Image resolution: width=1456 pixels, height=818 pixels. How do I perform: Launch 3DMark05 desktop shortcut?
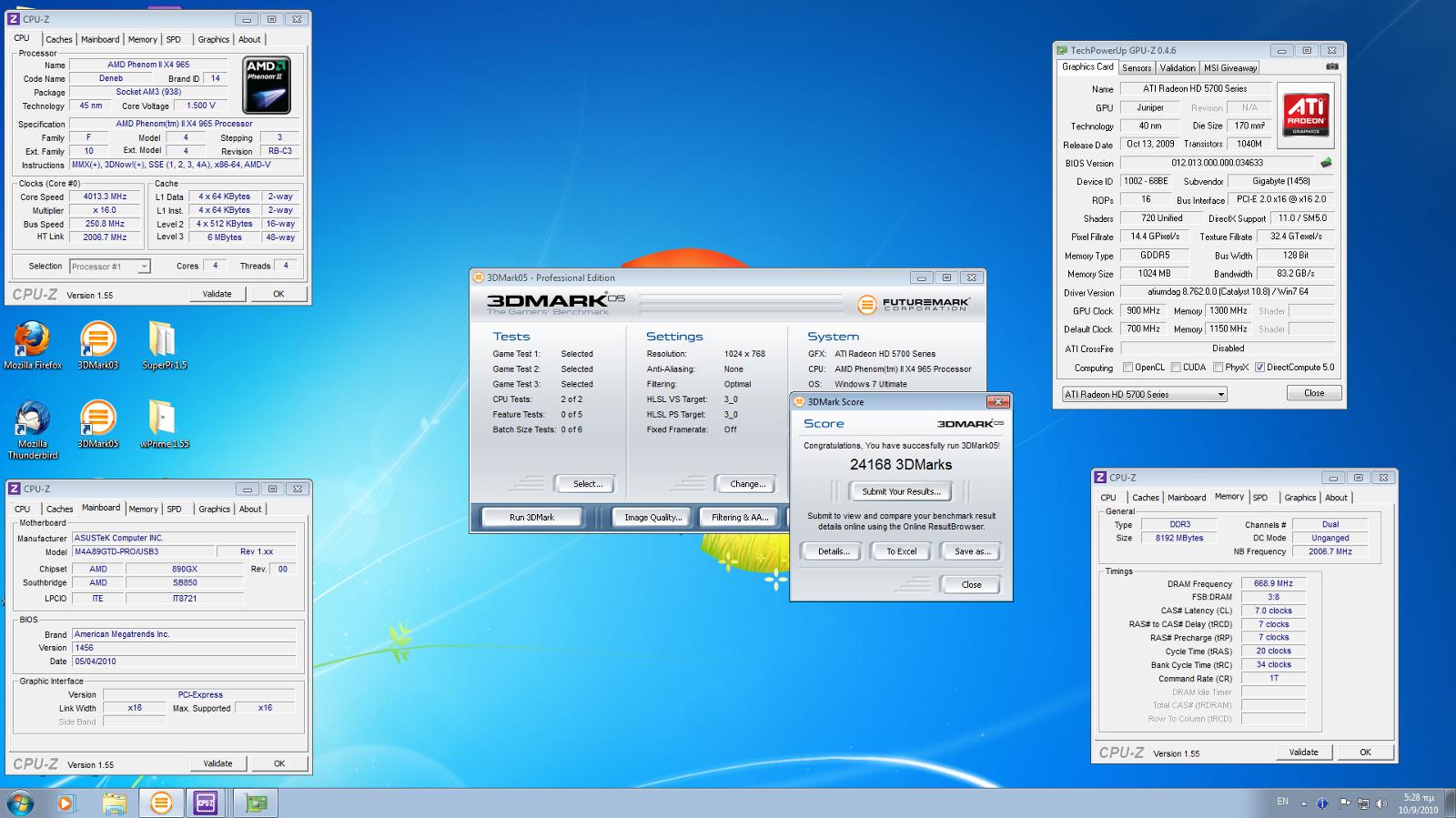[x=97, y=425]
